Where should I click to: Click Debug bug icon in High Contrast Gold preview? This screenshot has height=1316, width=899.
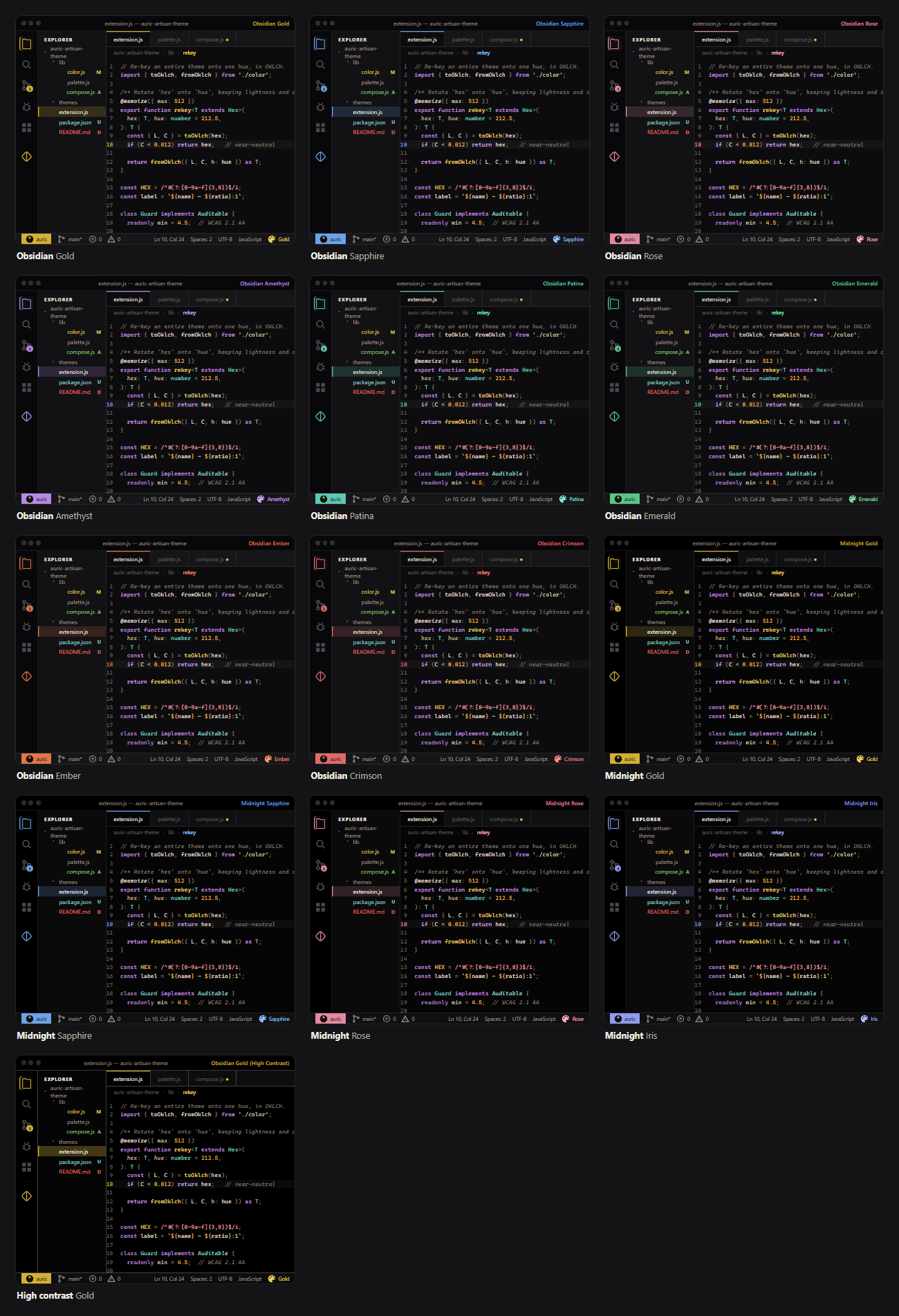26,1147
